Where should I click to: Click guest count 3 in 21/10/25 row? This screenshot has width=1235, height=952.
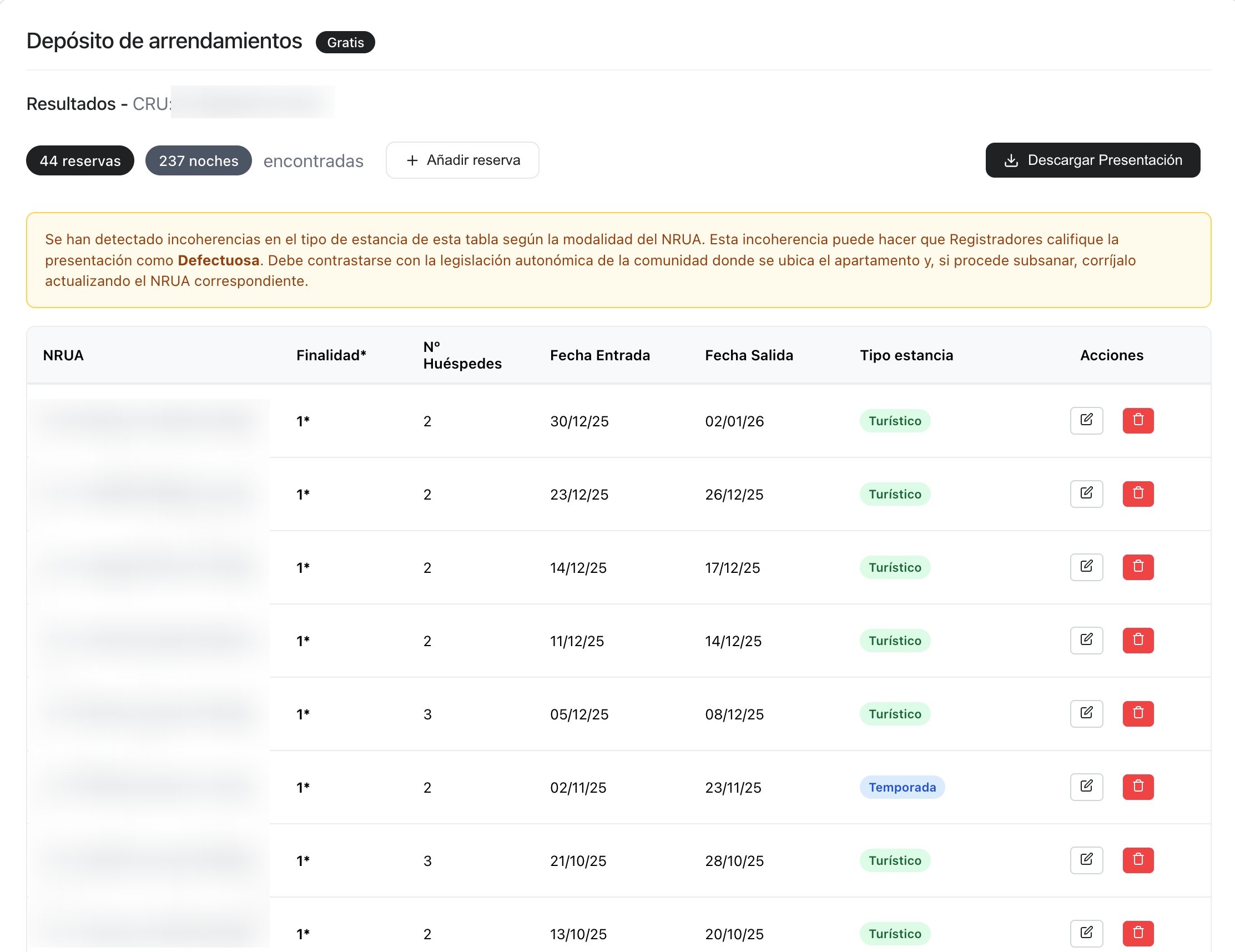427,861
